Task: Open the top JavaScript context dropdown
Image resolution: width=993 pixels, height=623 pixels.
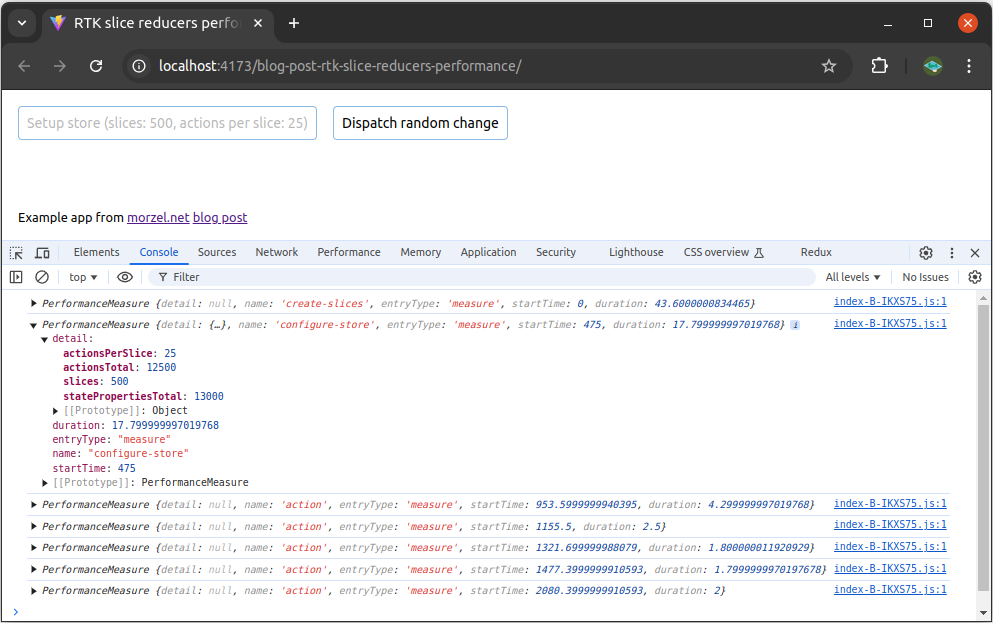Action: tap(83, 277)
